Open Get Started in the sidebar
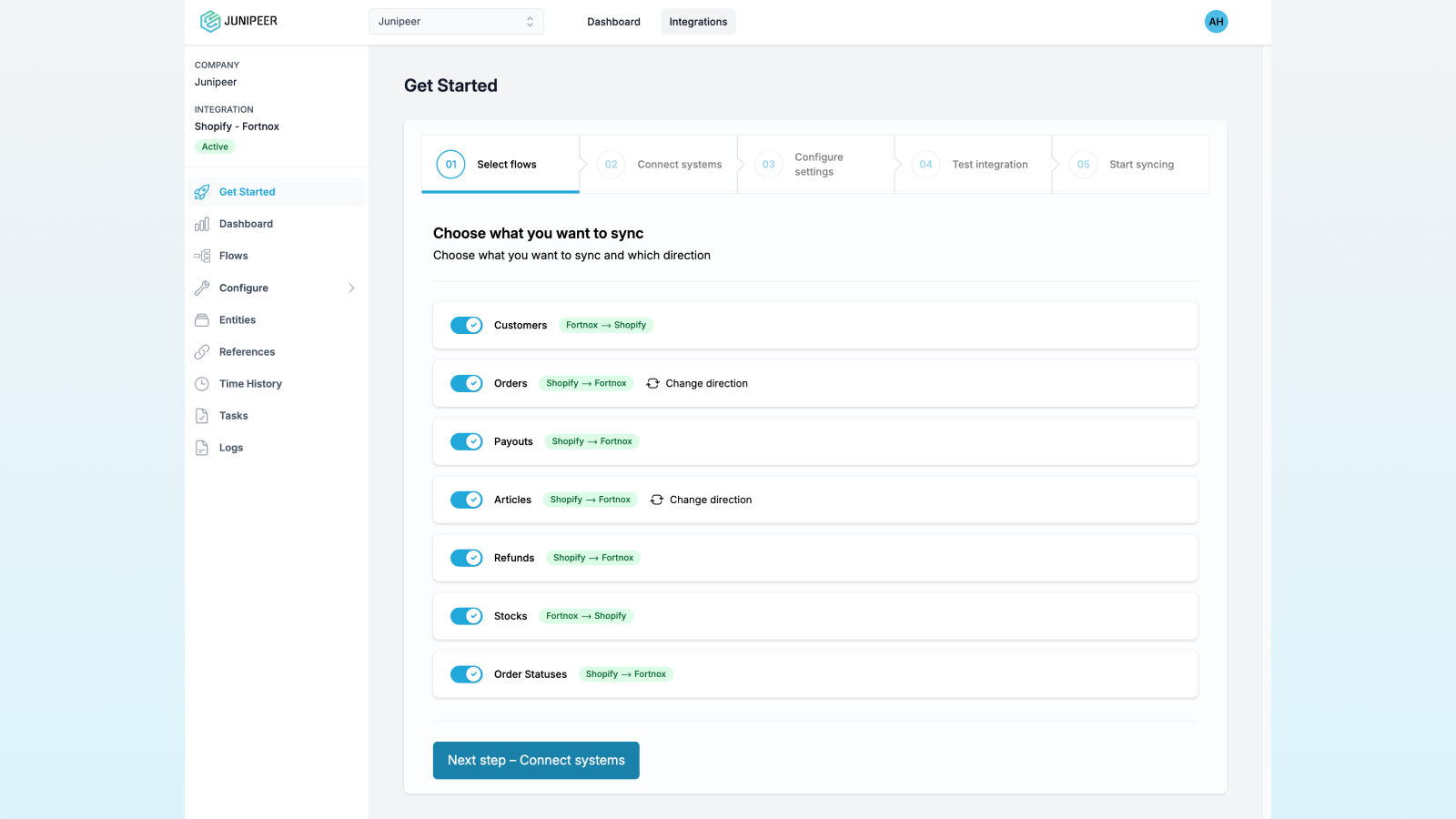This screenshot has height=819, width=1456. click(277, 192)
